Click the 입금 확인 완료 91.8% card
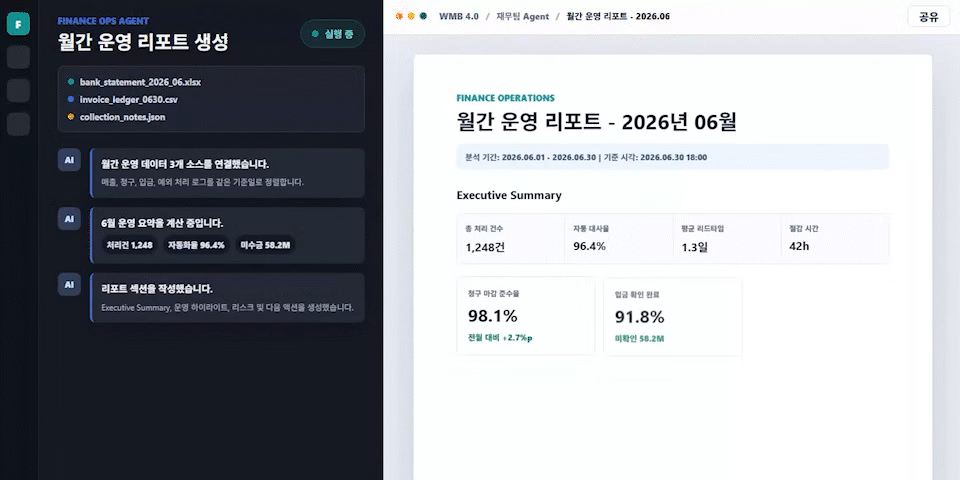 [673, 316]
